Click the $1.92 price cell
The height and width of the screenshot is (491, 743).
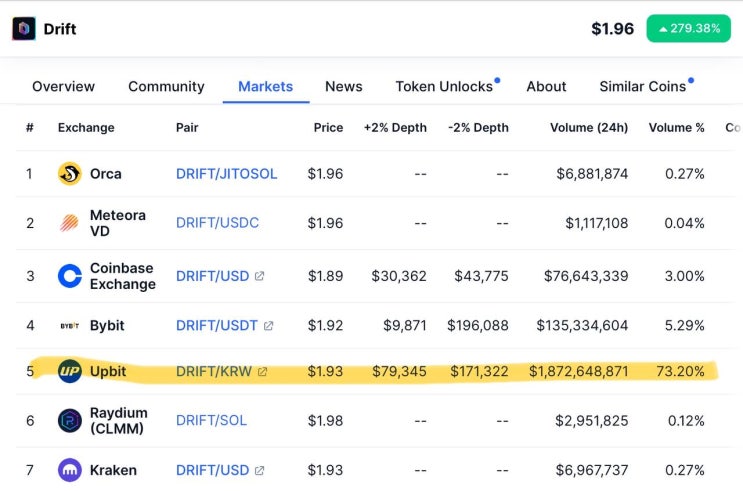[x=326, y=326]
